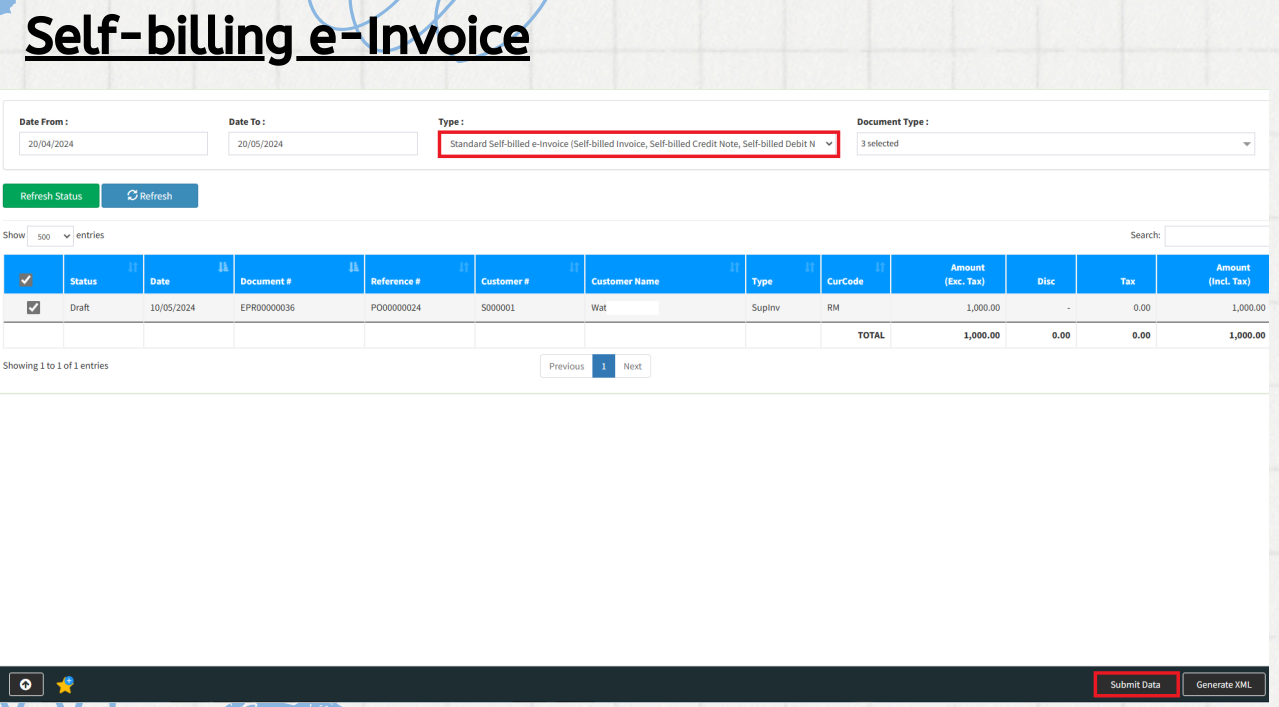This screenshot has width=1279, height=707.
Task: Sort table by Date column icon
Action: click(223, 267)
